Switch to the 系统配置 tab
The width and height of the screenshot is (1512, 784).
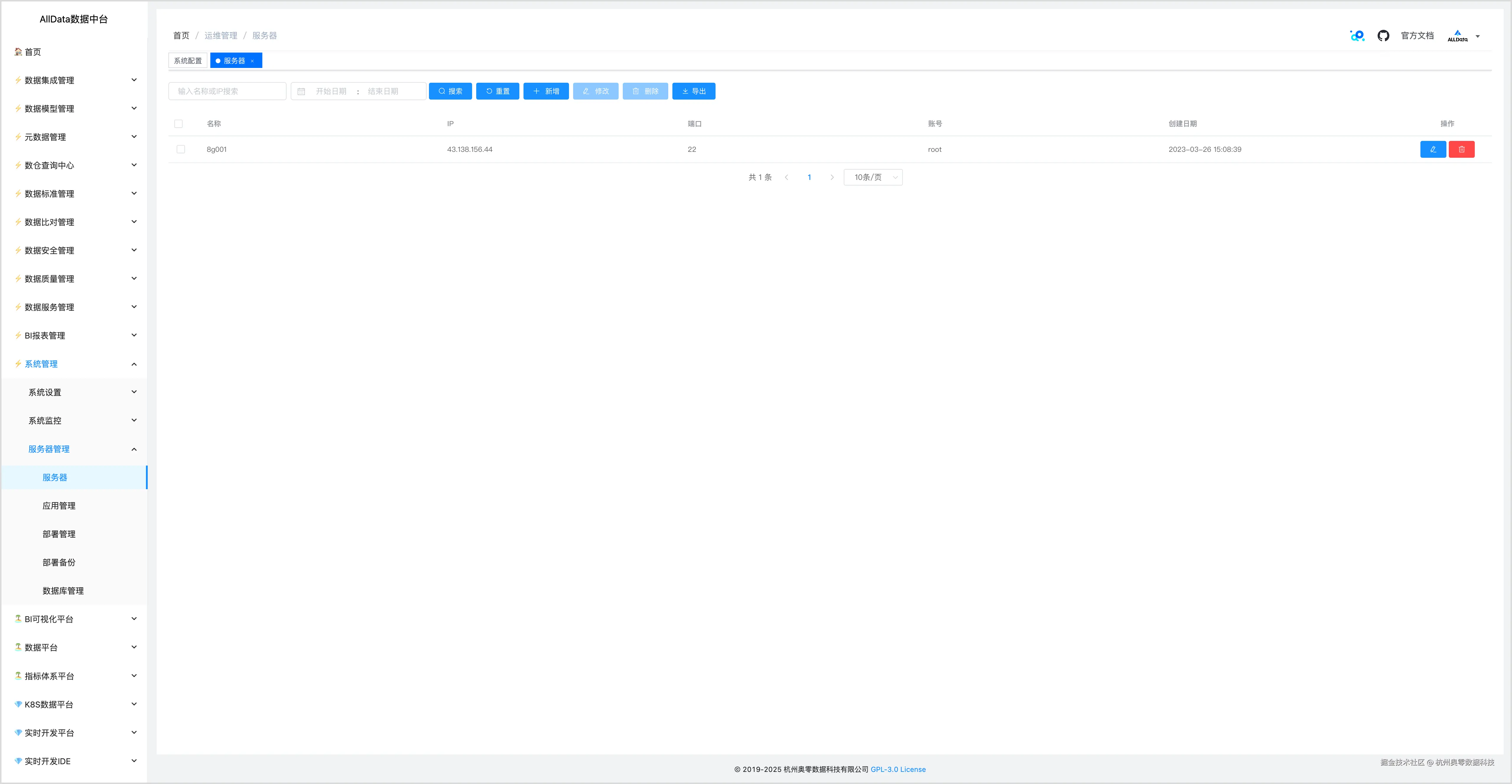187,61
